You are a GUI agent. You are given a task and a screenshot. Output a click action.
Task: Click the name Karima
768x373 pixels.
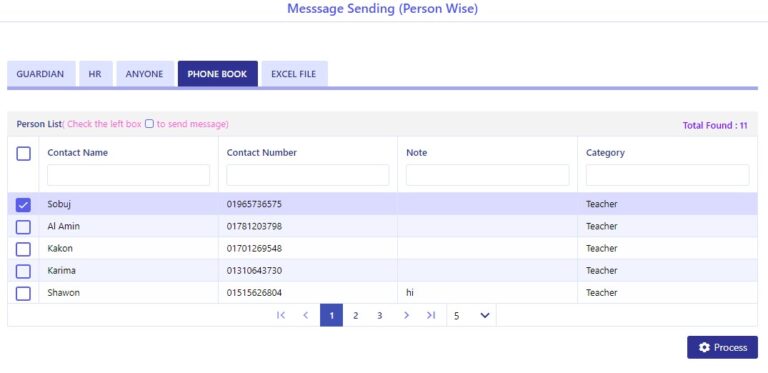click(61, 270)
